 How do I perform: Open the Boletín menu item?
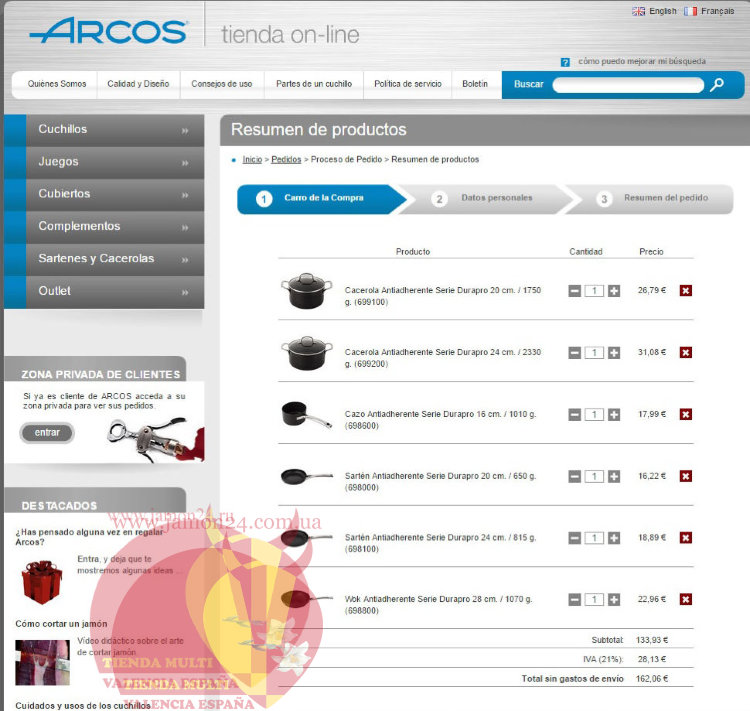475,84
